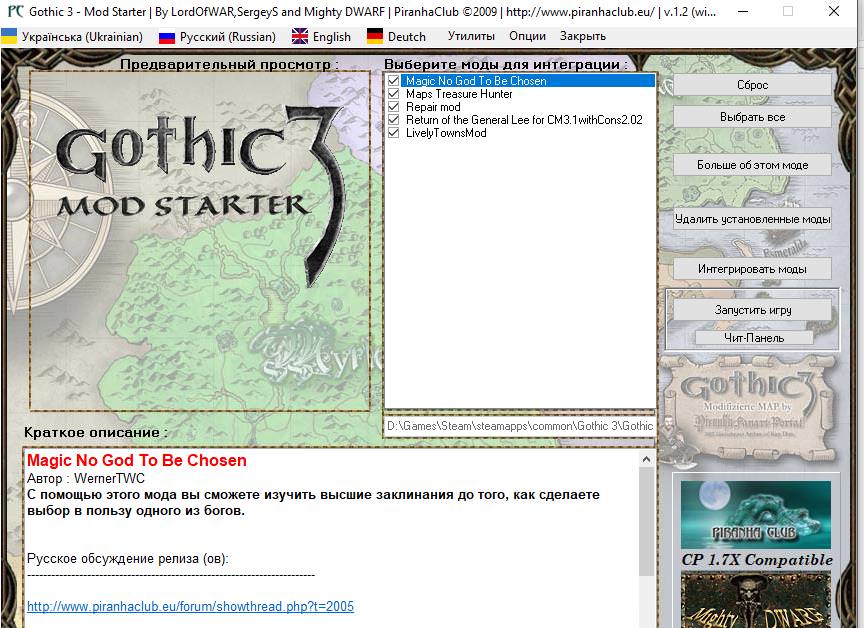Uncheck the LivelyTownsMod checkbox
Viewport: 864px width, 628px height.
click(x=393, y=133)
